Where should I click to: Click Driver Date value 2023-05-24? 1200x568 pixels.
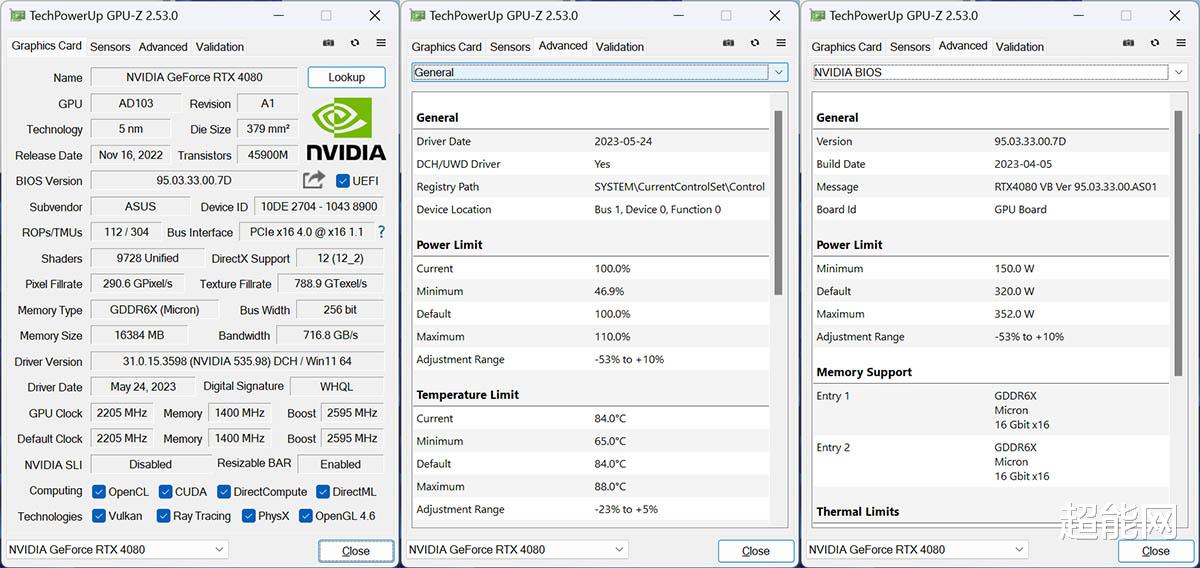[x=623, y=142]
